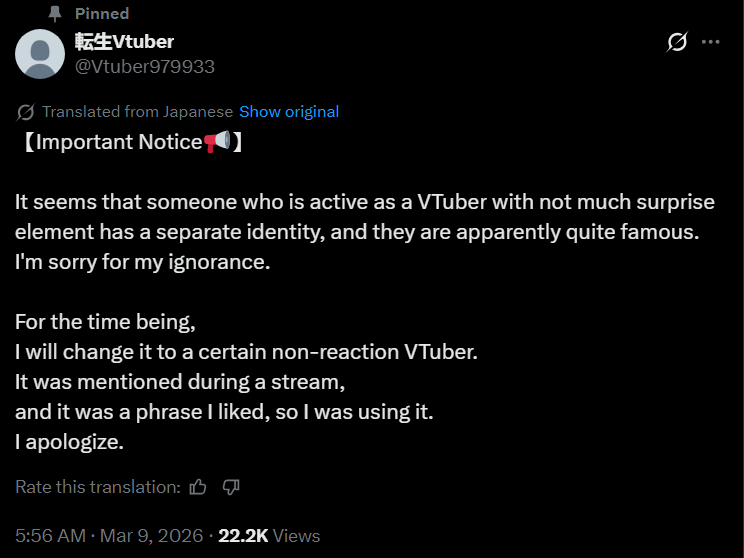Screen dimensions: 744x558
Task: Click the Rate this translation label
Action: tap(98, 487)
